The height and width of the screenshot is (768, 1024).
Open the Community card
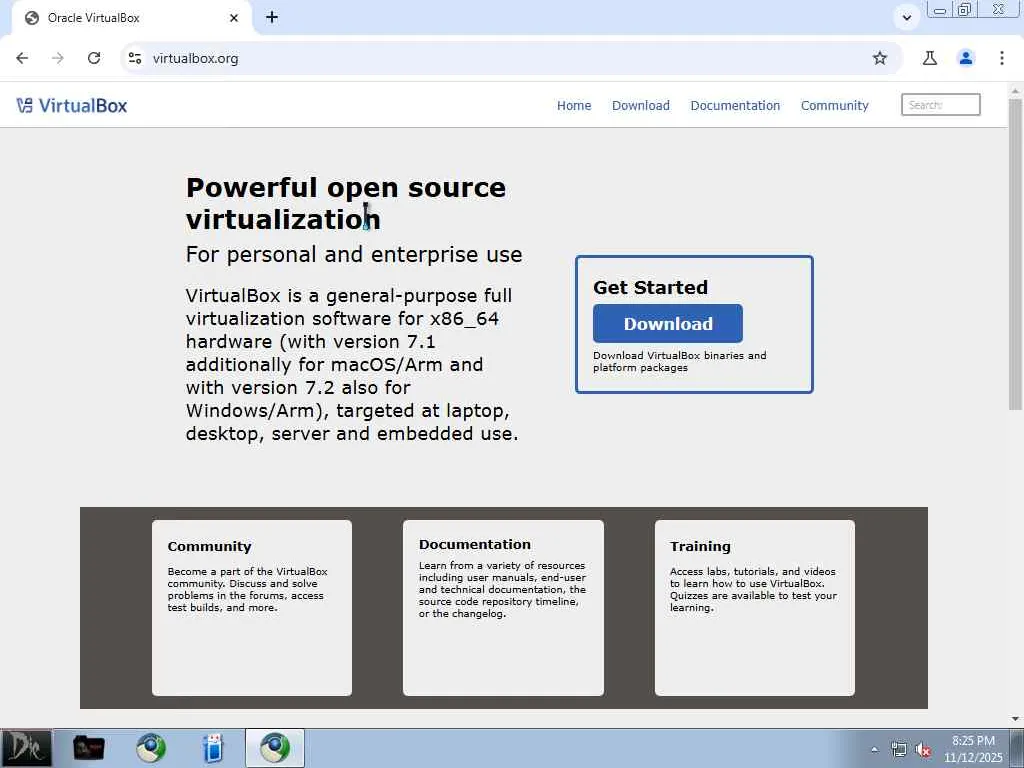(251, 607)
